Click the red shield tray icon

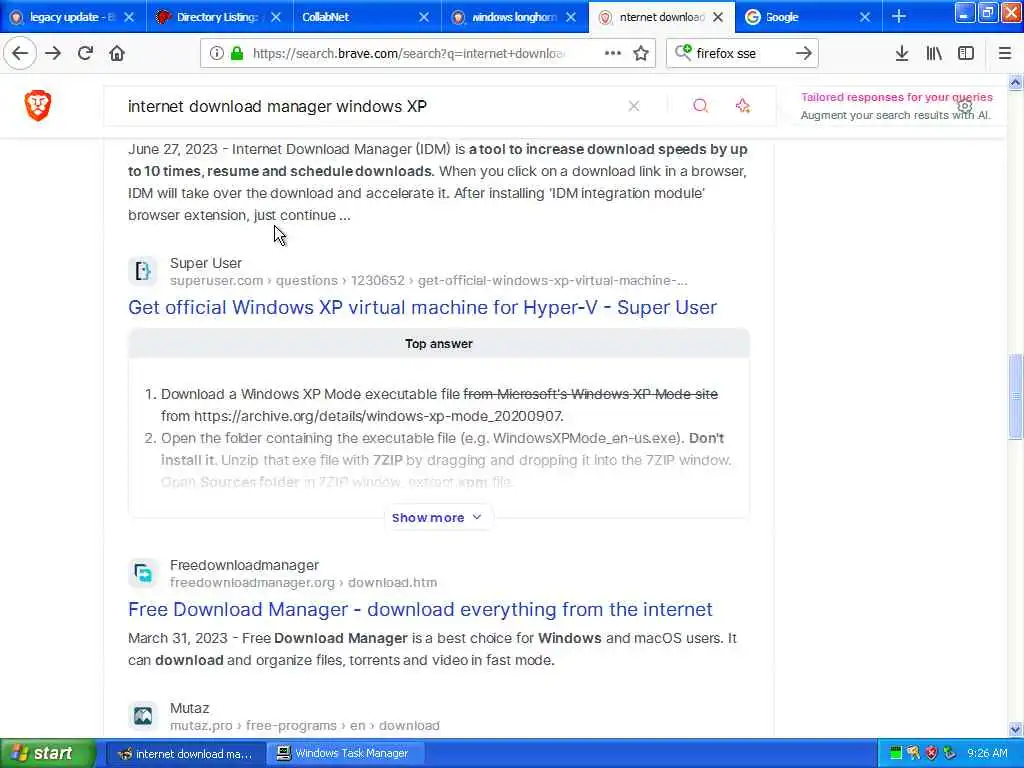[931, 754]
